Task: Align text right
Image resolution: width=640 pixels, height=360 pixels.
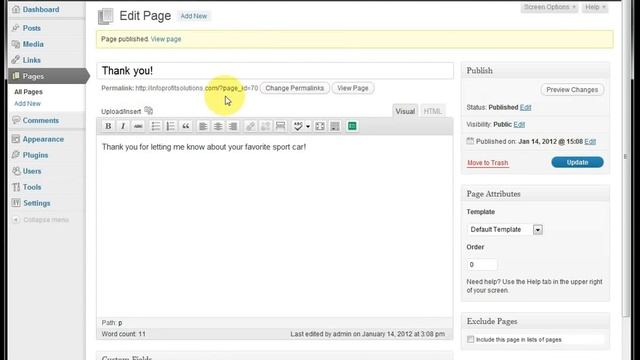Action: click(x=233, y=126)
